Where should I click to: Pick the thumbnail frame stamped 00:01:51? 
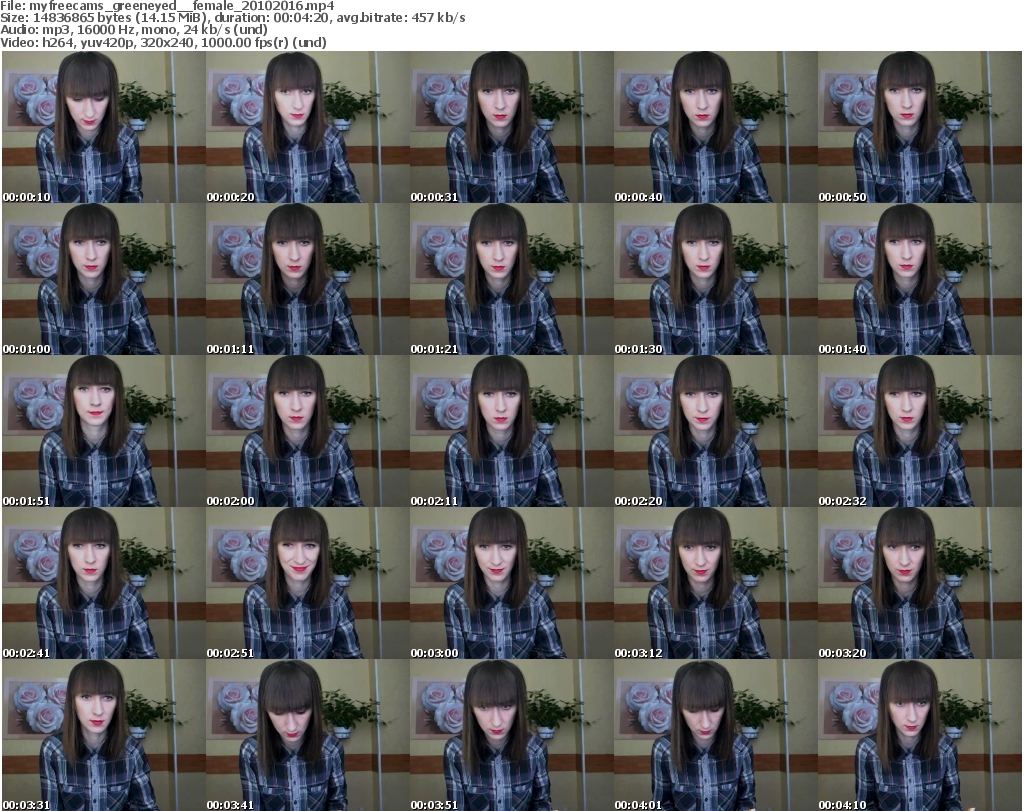click(104, 431)
